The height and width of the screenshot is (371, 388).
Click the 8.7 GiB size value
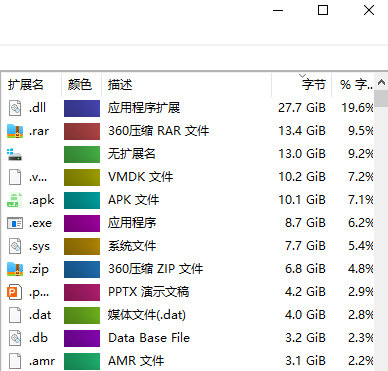(305, 223)
